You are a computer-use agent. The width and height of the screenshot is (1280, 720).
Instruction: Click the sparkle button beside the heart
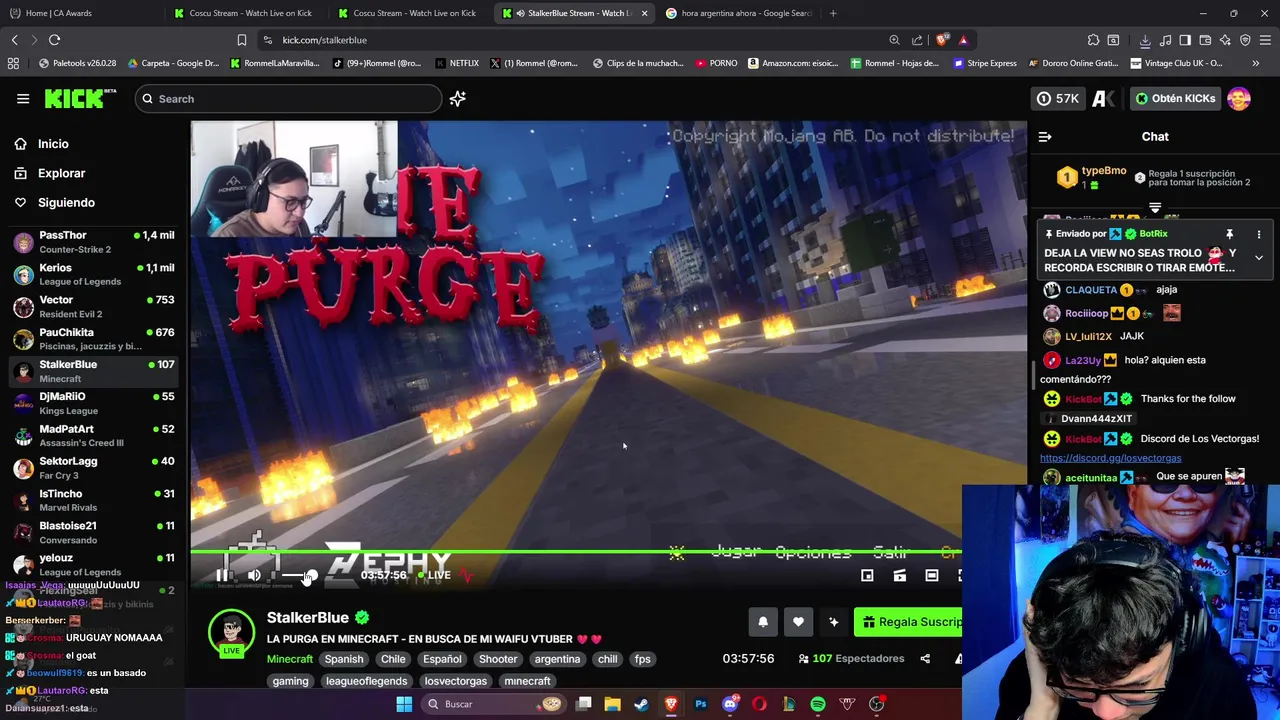pyautogui.click(x=833, y=622)
